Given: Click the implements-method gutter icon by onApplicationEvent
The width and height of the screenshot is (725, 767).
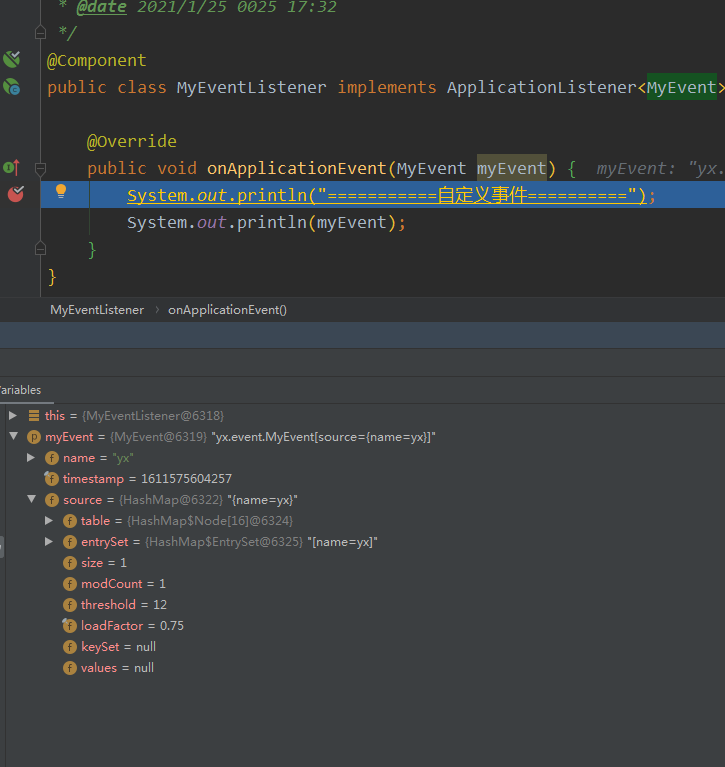Looking at the screenshot, I should point(12,168).
